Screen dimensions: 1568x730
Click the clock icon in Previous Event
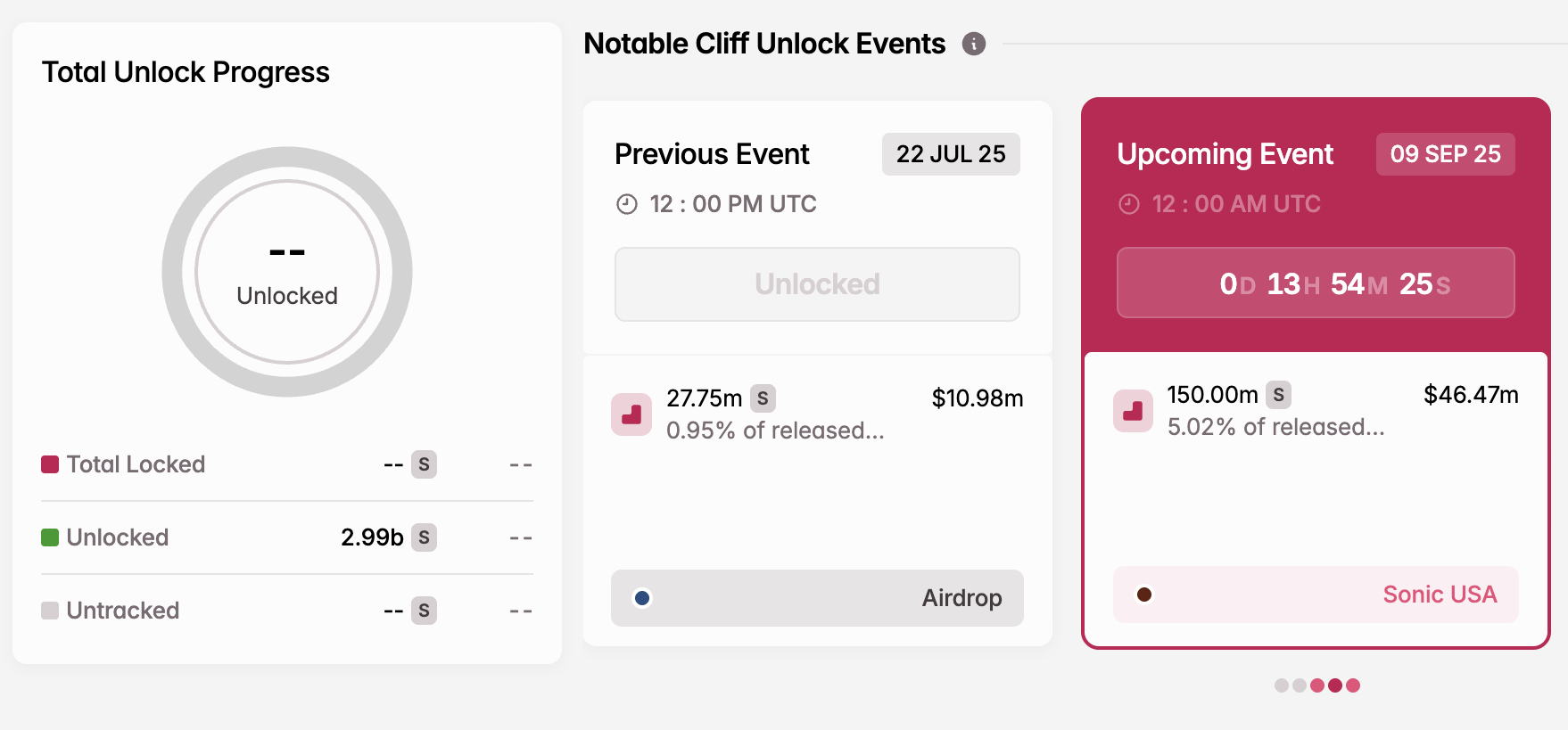pos(627,204)
